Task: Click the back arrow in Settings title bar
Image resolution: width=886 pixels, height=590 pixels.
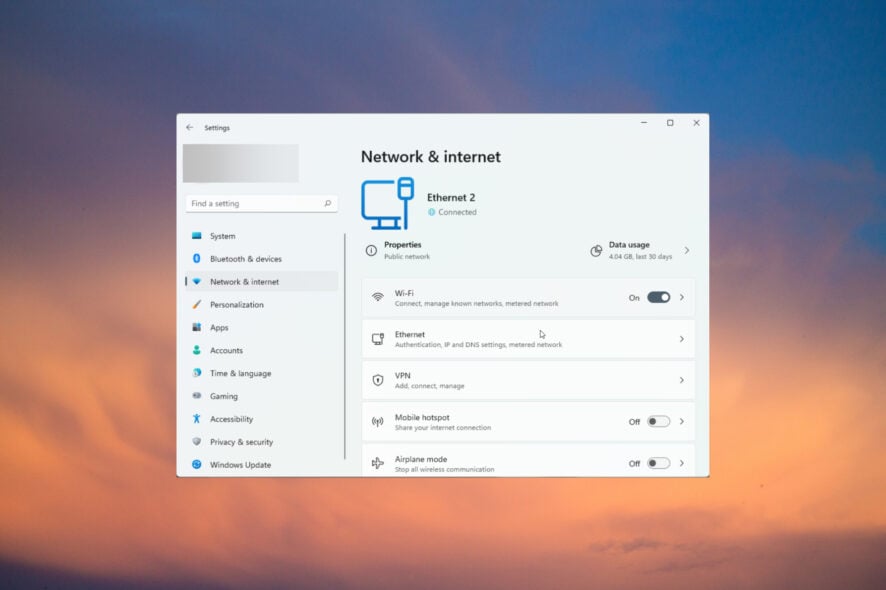Action: pyautogui.click(x=189, y=128)
